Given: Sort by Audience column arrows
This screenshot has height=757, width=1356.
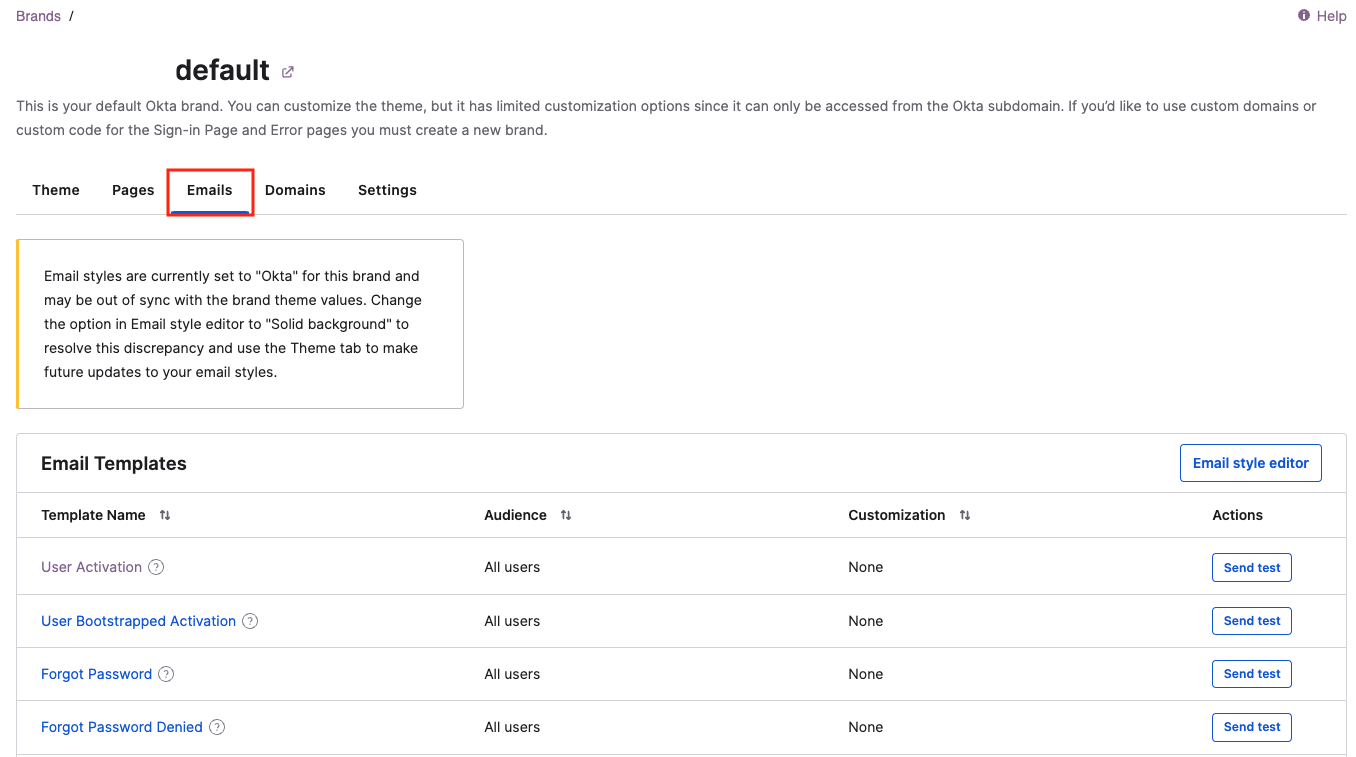Looking at the screenshot, I should (x=566, y=515).
